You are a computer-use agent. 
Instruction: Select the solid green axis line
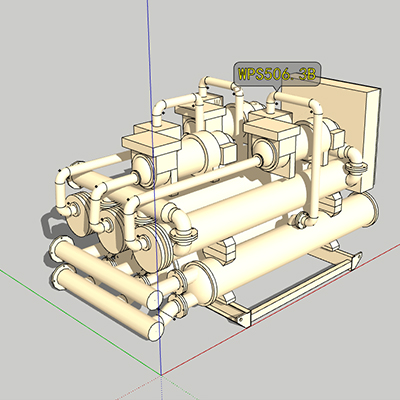click(x=80, y=322)
